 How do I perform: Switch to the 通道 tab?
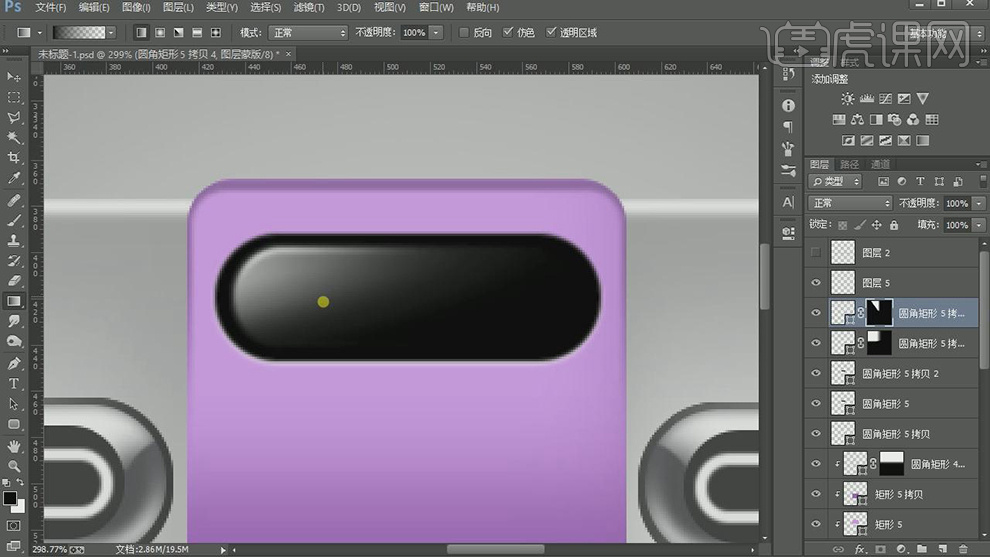880,164
